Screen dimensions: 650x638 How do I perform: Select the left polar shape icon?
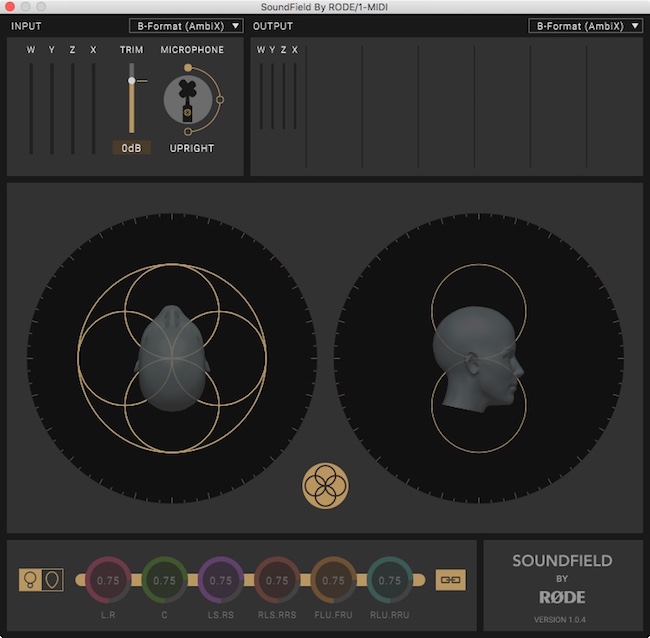[x=30, y=580]
